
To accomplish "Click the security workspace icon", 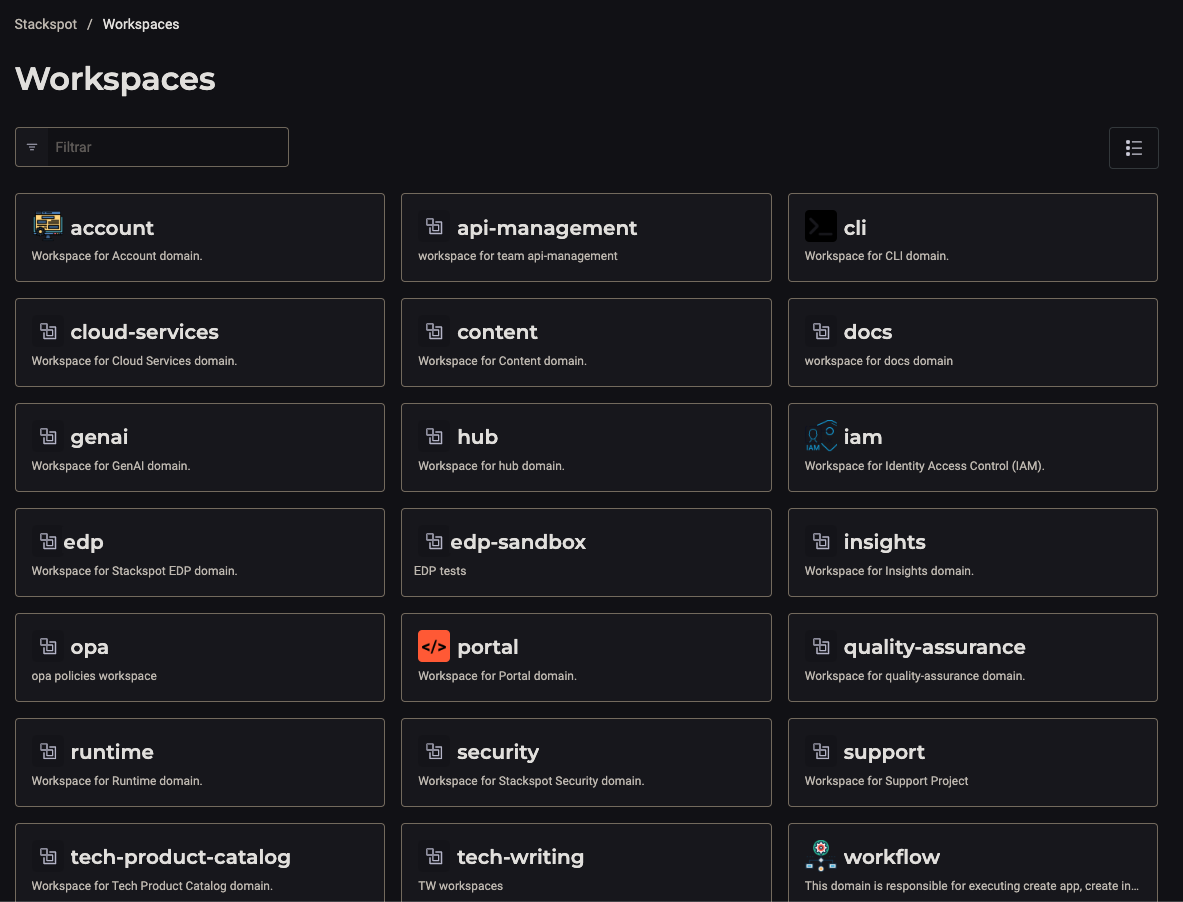I will point(434,750).
